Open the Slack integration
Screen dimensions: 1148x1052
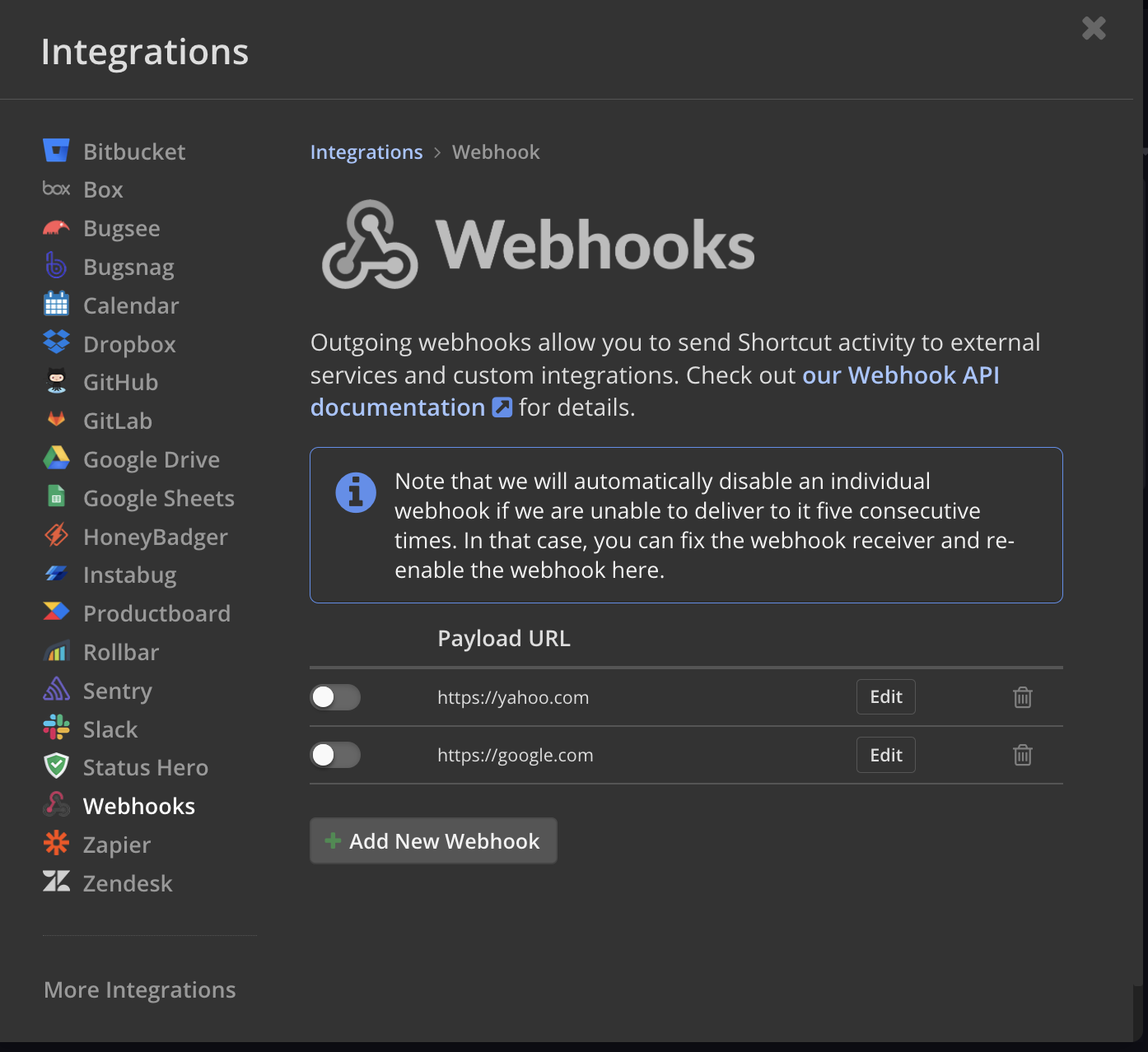(x=110, y=729)
